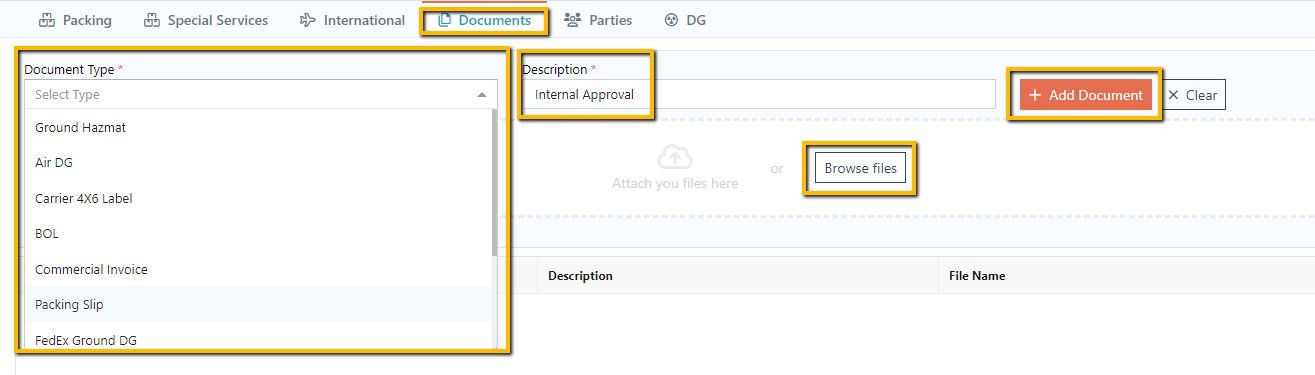Viewport: 1315px width, 375px height.
Task: Open the Packing tab
Action: (x=75, y=20)
